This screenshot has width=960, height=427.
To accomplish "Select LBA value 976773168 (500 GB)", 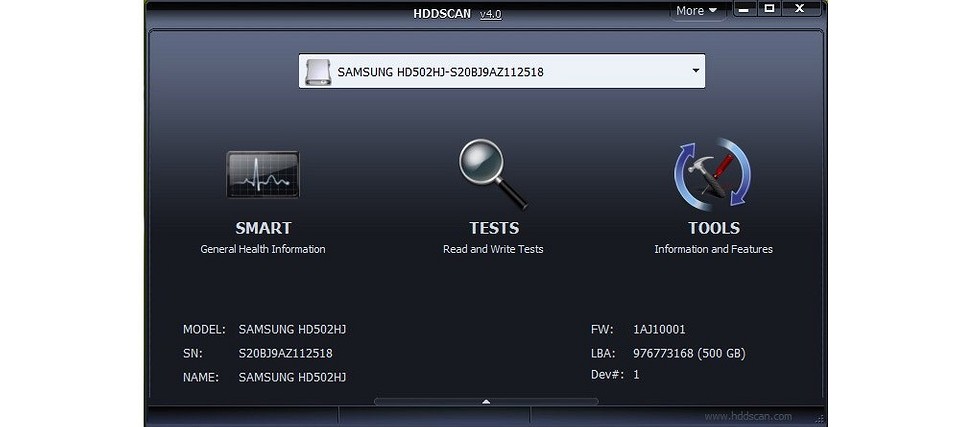I will [689, 353].
